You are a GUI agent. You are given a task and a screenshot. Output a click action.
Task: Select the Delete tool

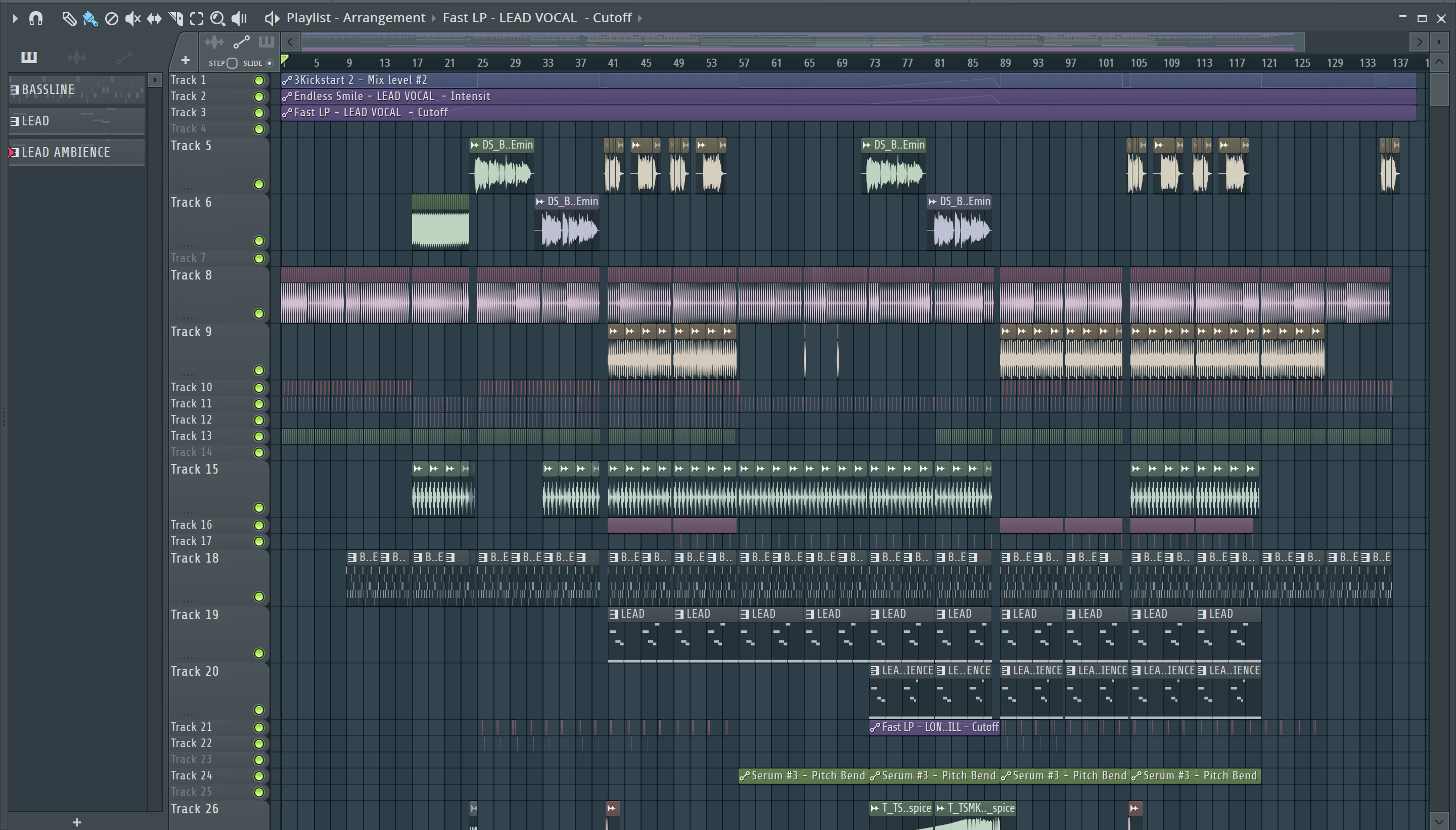point(112,19)
